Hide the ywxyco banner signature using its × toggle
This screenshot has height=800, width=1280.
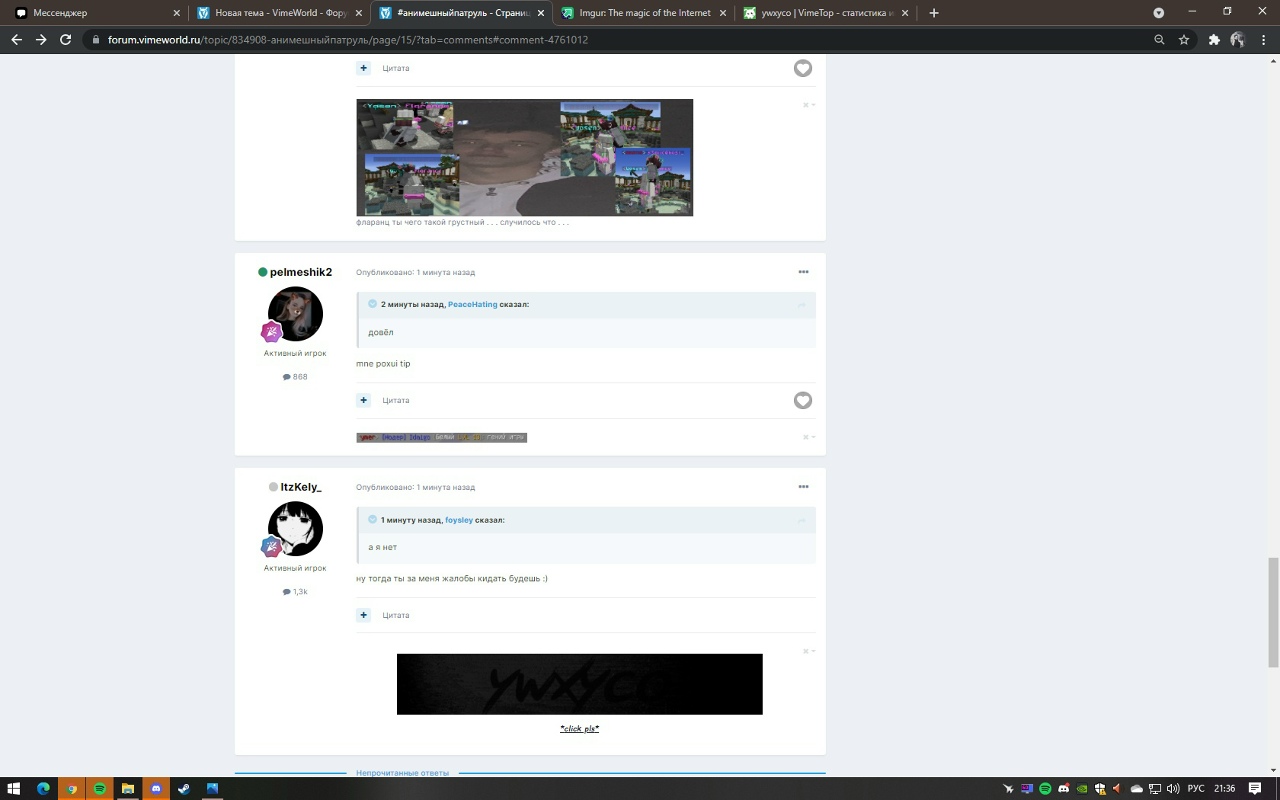pyautogui.click(x=806, y=651)
